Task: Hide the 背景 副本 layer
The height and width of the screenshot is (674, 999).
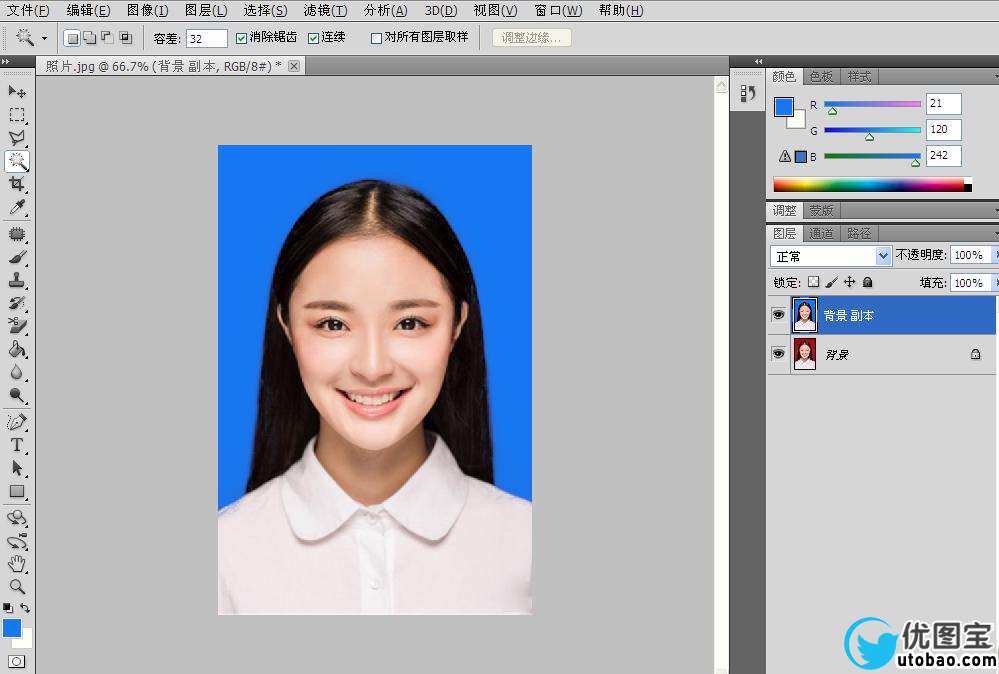Action: tap(778, 315)
